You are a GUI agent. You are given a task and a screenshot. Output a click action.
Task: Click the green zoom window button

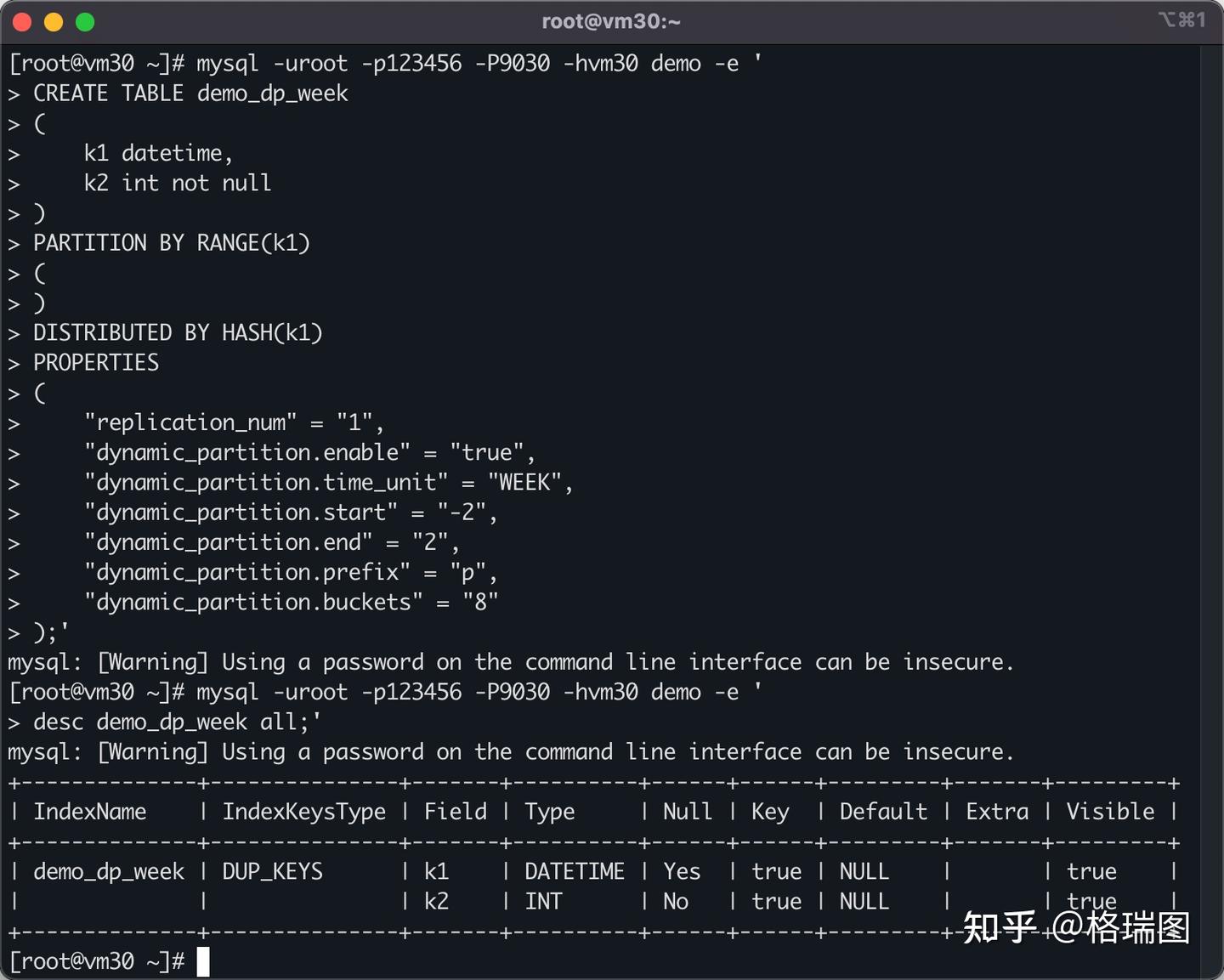[85, 22]
